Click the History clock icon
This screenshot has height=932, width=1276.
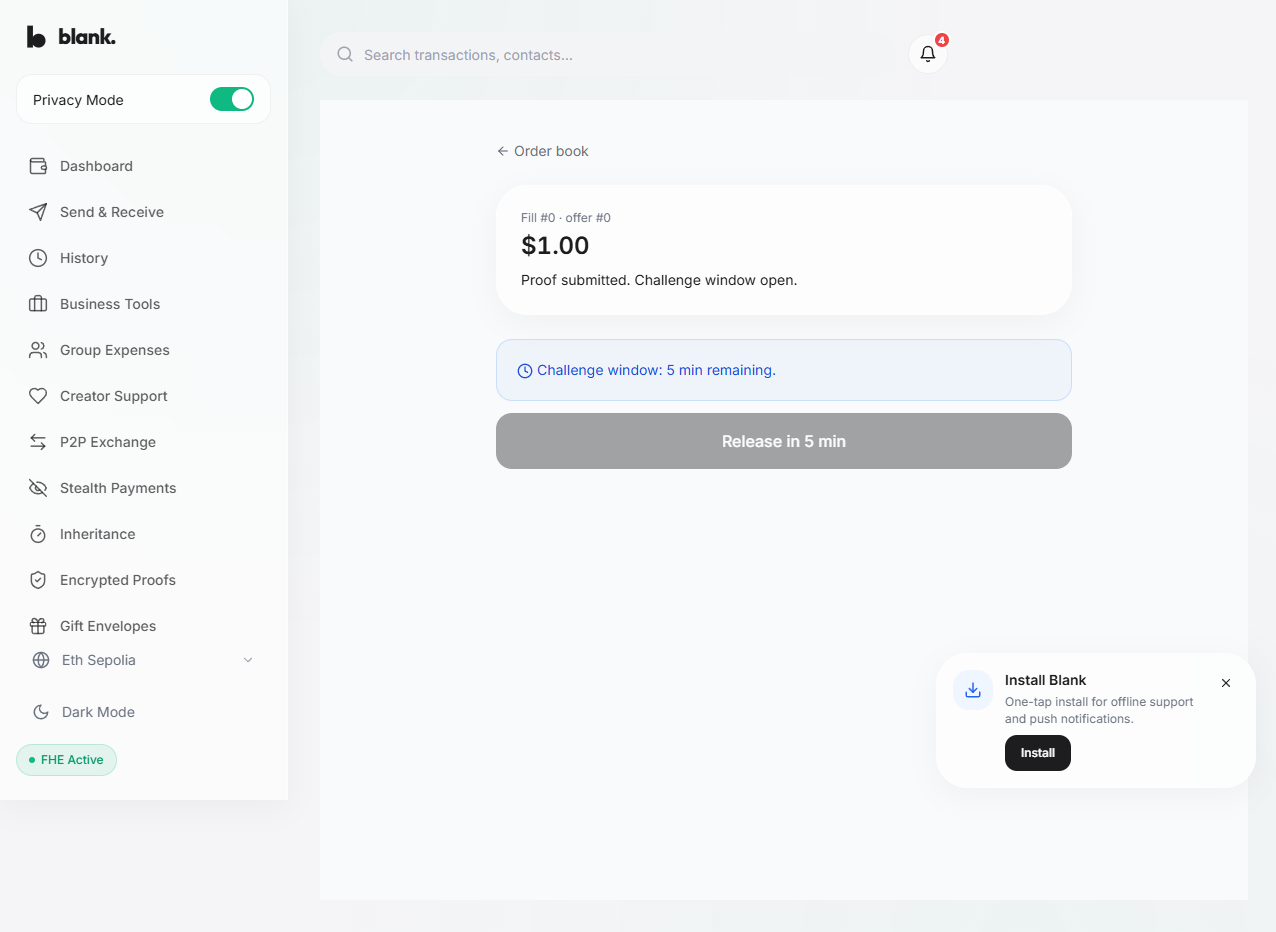pos(38,258)
